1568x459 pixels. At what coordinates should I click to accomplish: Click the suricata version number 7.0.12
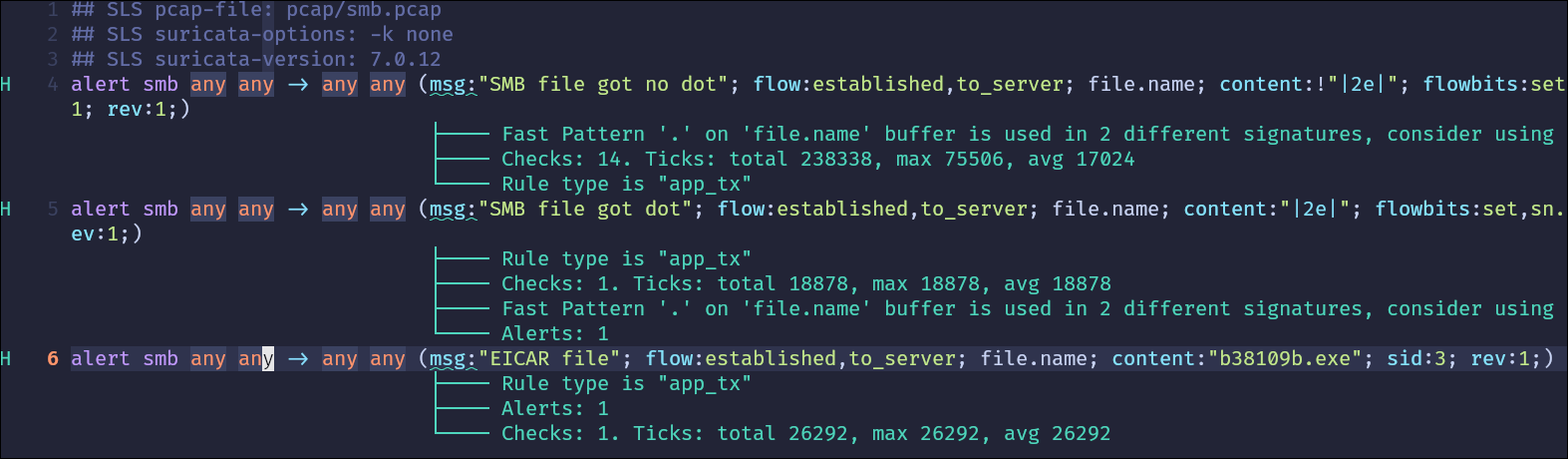(x=405, y=60)
